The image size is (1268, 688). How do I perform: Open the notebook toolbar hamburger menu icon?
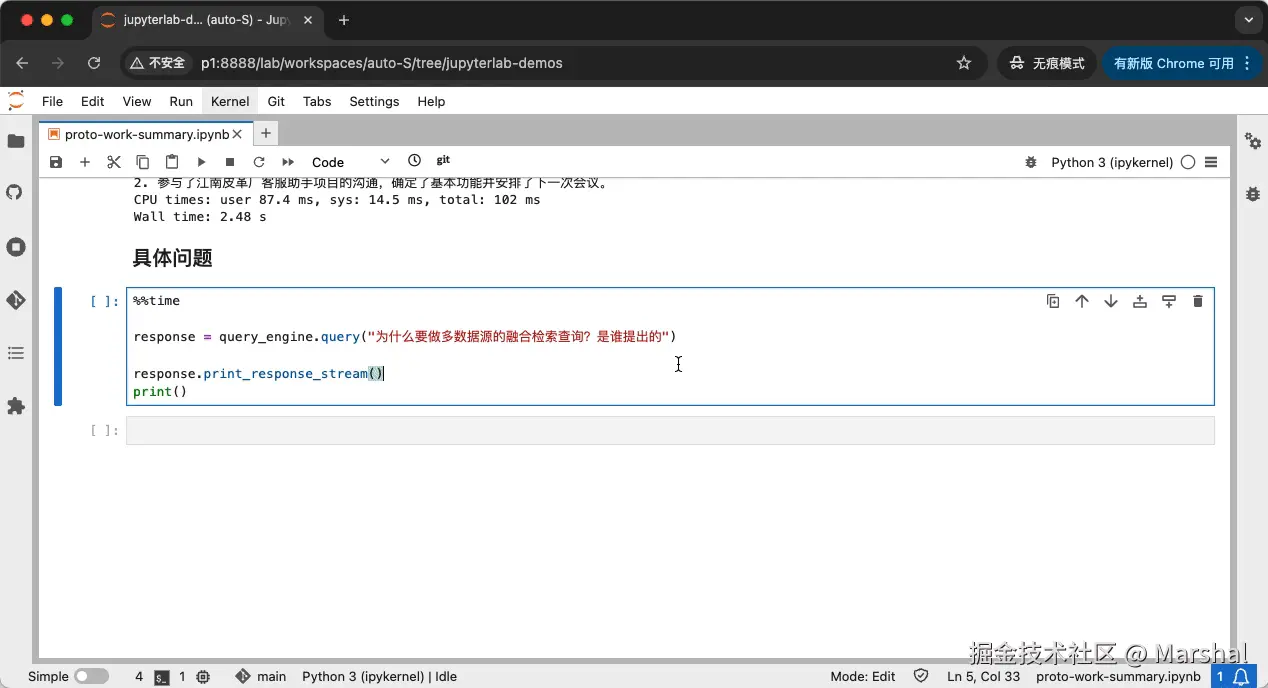[1211, 162]
